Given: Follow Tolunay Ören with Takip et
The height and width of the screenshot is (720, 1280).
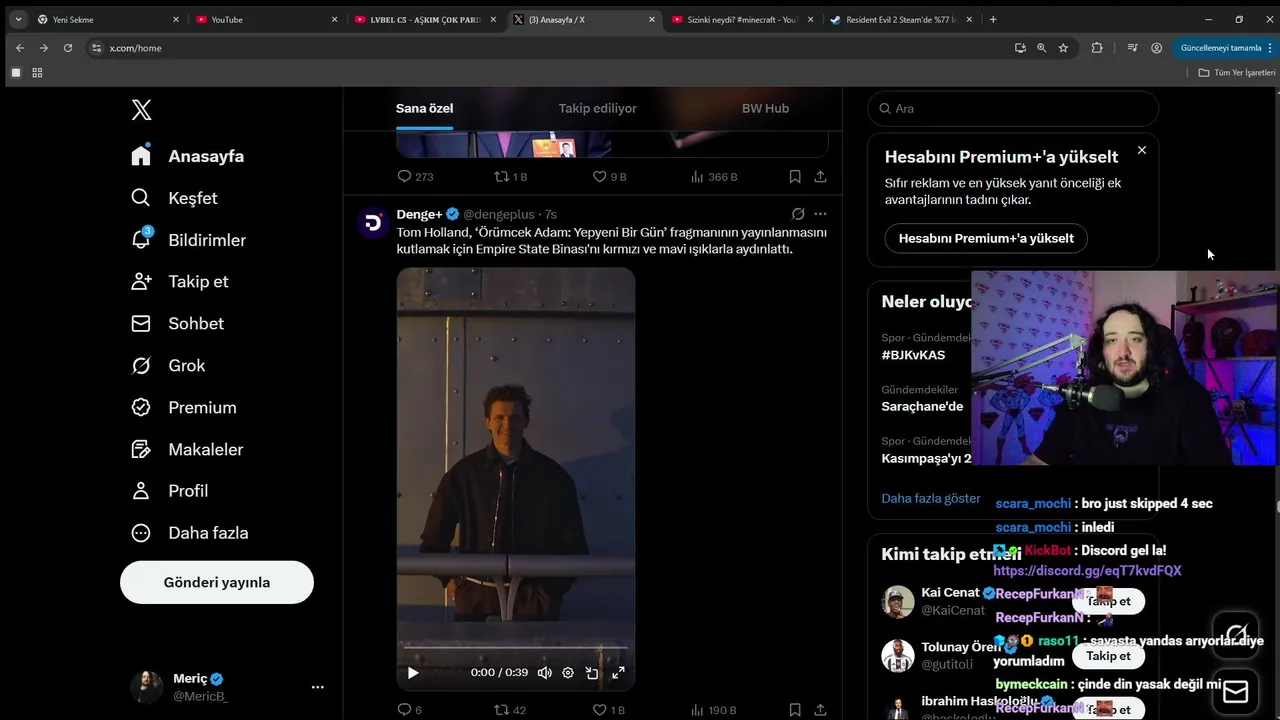Looking at the screenshot, I should 1108,656.
